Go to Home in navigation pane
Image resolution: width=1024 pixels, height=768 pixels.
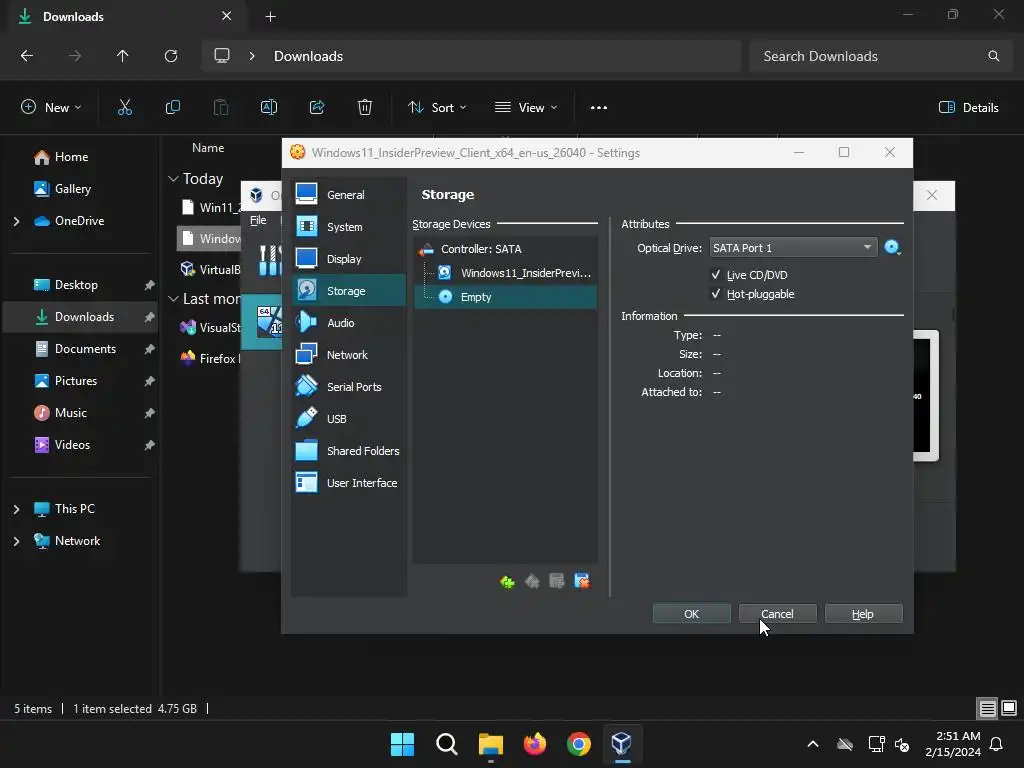[71, 157]
